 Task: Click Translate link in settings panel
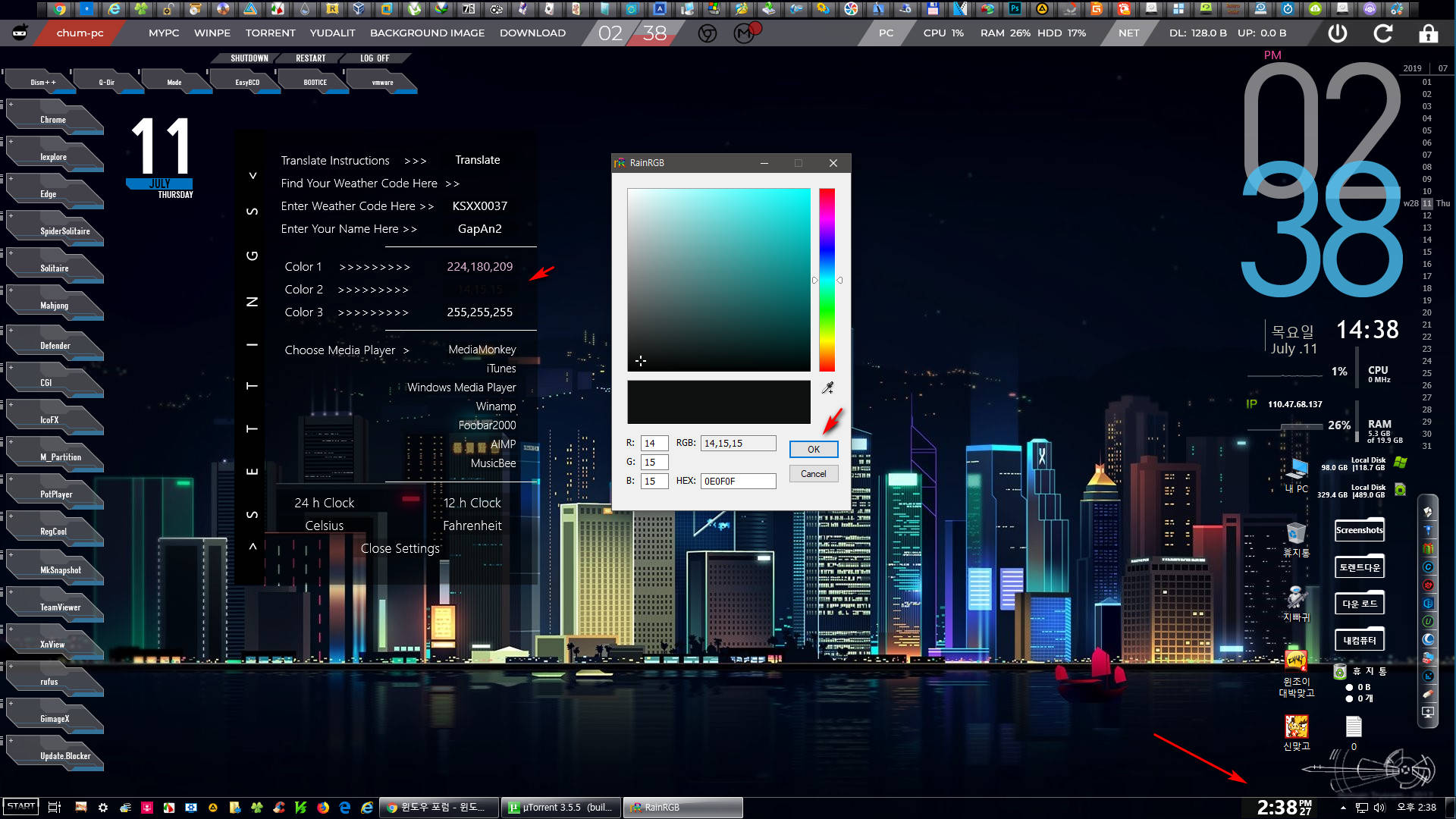(478, 160)
